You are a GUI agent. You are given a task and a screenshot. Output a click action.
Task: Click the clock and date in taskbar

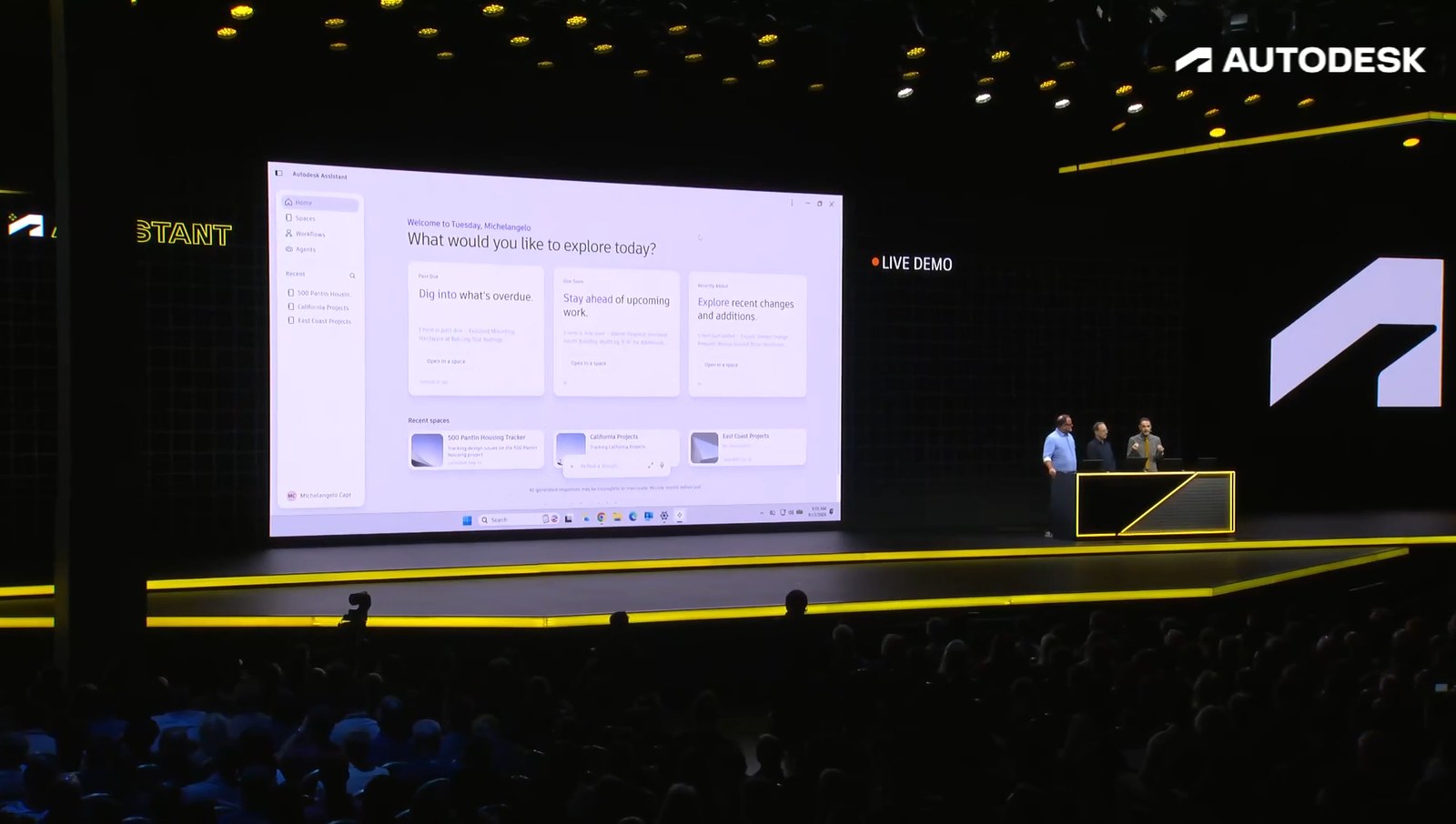[819, 511]
